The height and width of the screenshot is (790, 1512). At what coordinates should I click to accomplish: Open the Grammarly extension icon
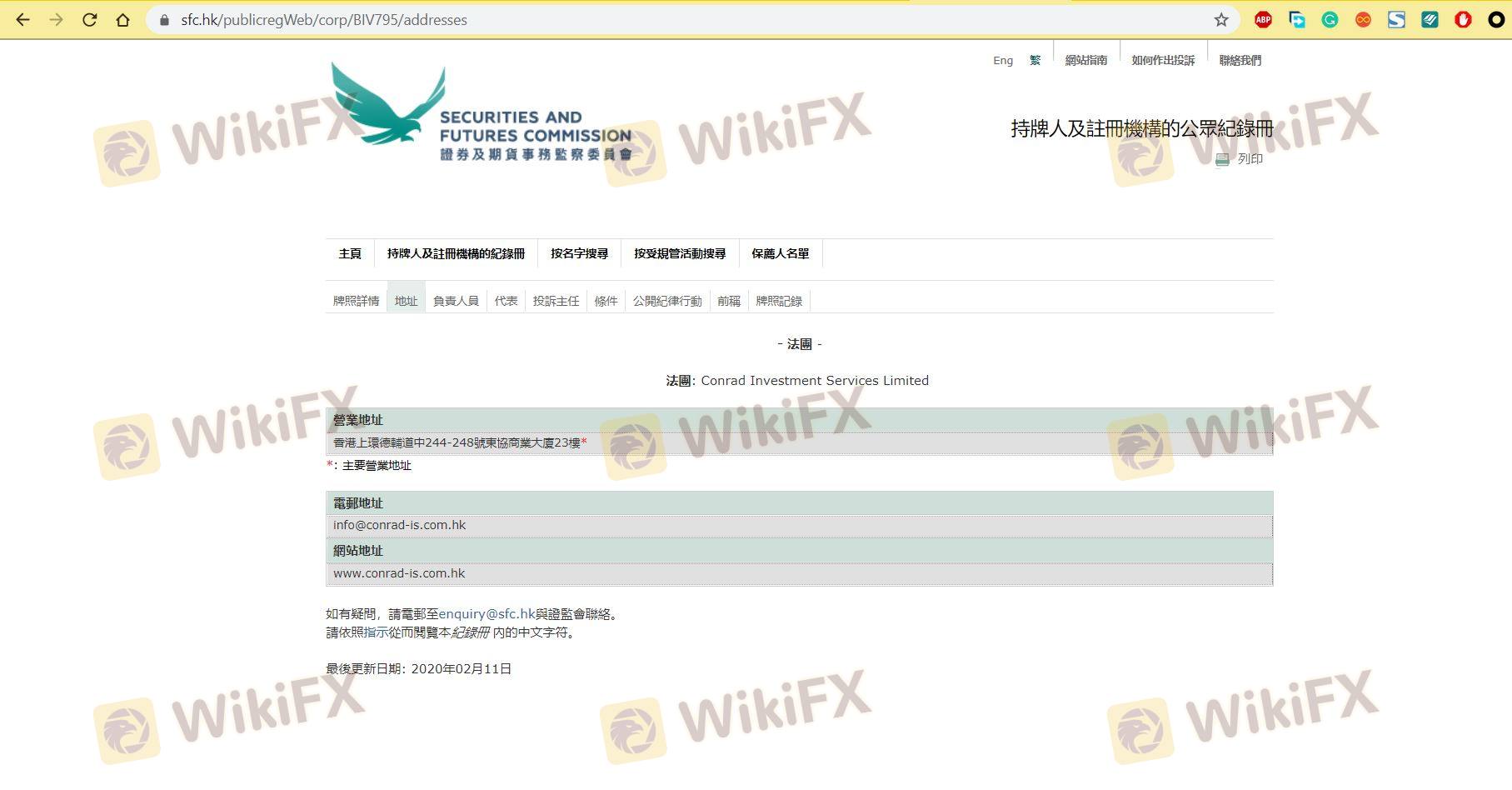point(1330,20)
